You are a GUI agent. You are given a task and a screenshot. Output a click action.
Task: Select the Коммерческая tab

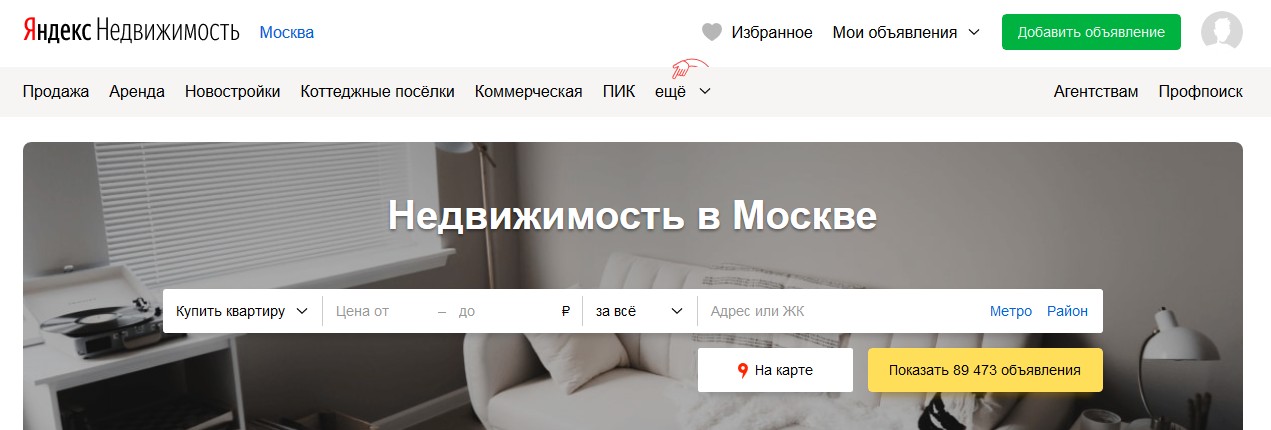(528, 91)
